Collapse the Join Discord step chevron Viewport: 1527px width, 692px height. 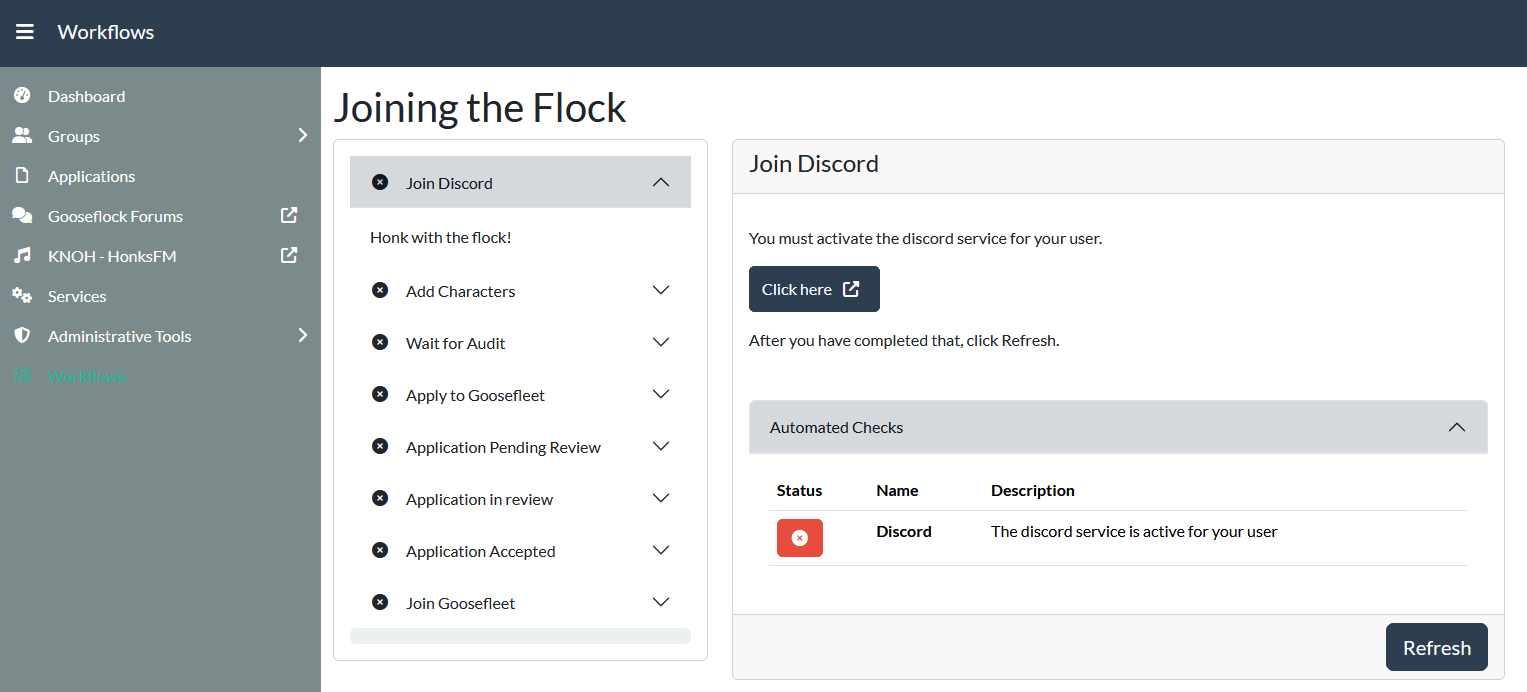660,182
